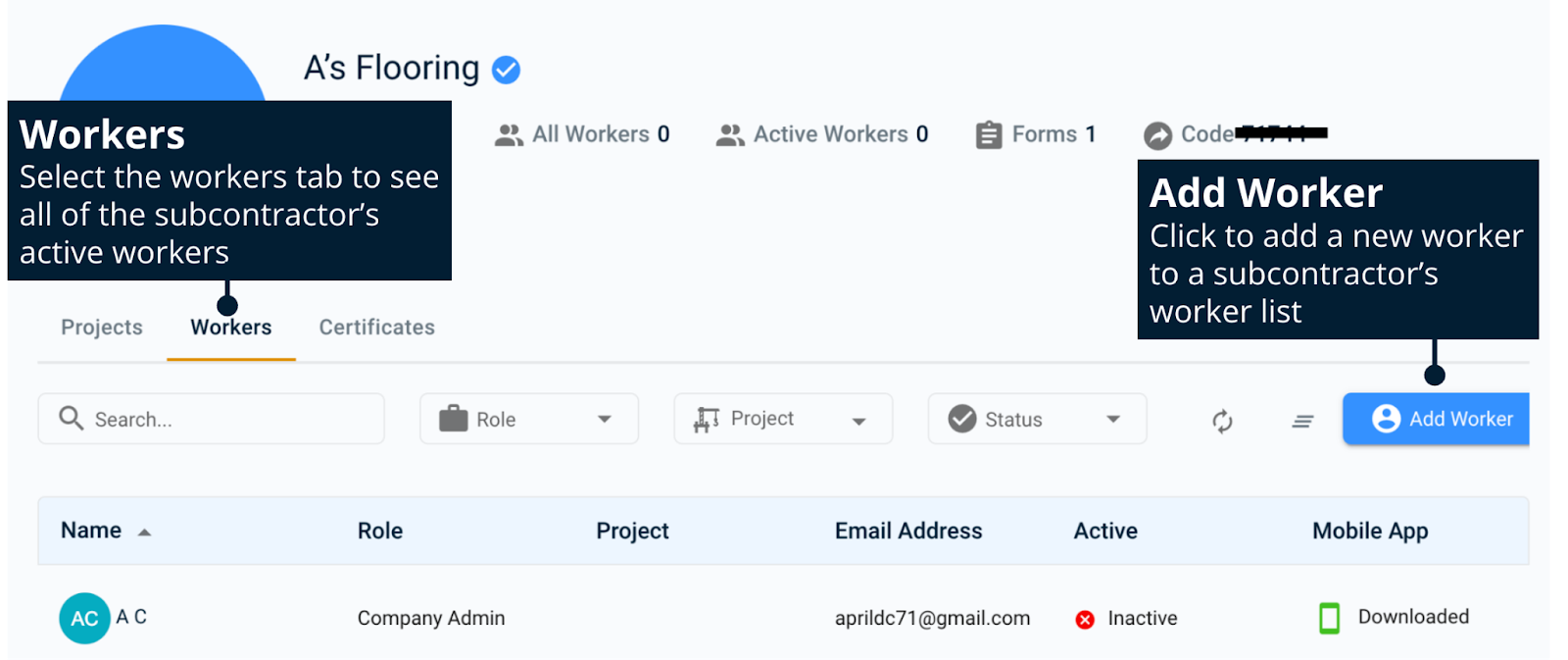Click the All Workers people icon

(509, 134)
